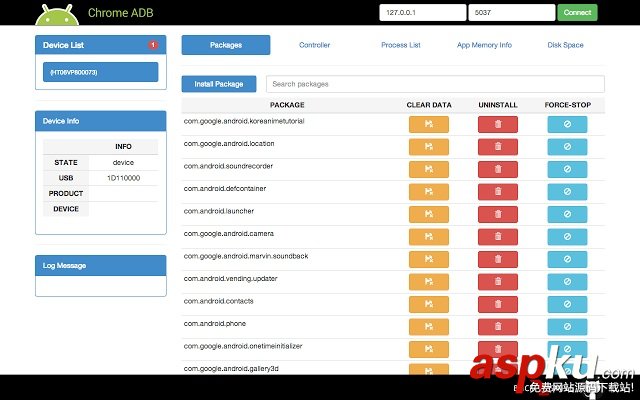The height and width of the screenshot is (400, 640).
Task: Open the Disk Space tab
Action: point(565,45)
